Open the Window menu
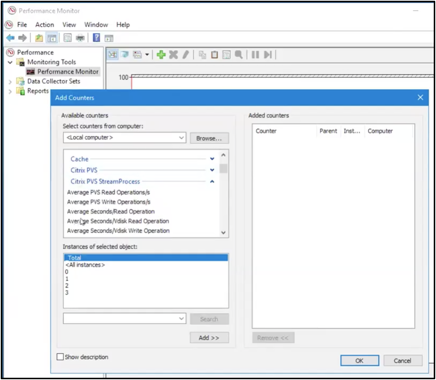 pos(96,25)
